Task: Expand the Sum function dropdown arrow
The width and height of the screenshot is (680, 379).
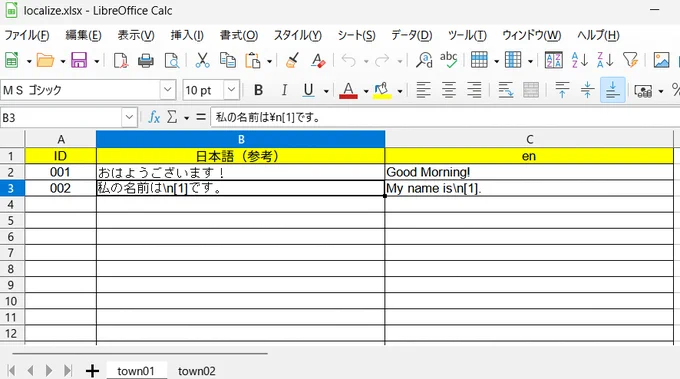Action: pos(186,118)
